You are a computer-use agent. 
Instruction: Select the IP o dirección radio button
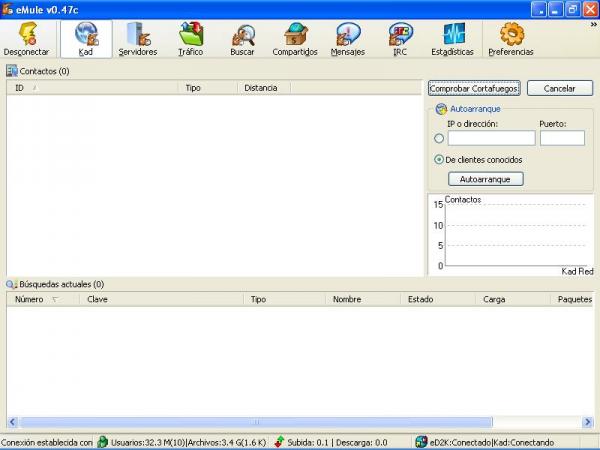coord(439,138)
